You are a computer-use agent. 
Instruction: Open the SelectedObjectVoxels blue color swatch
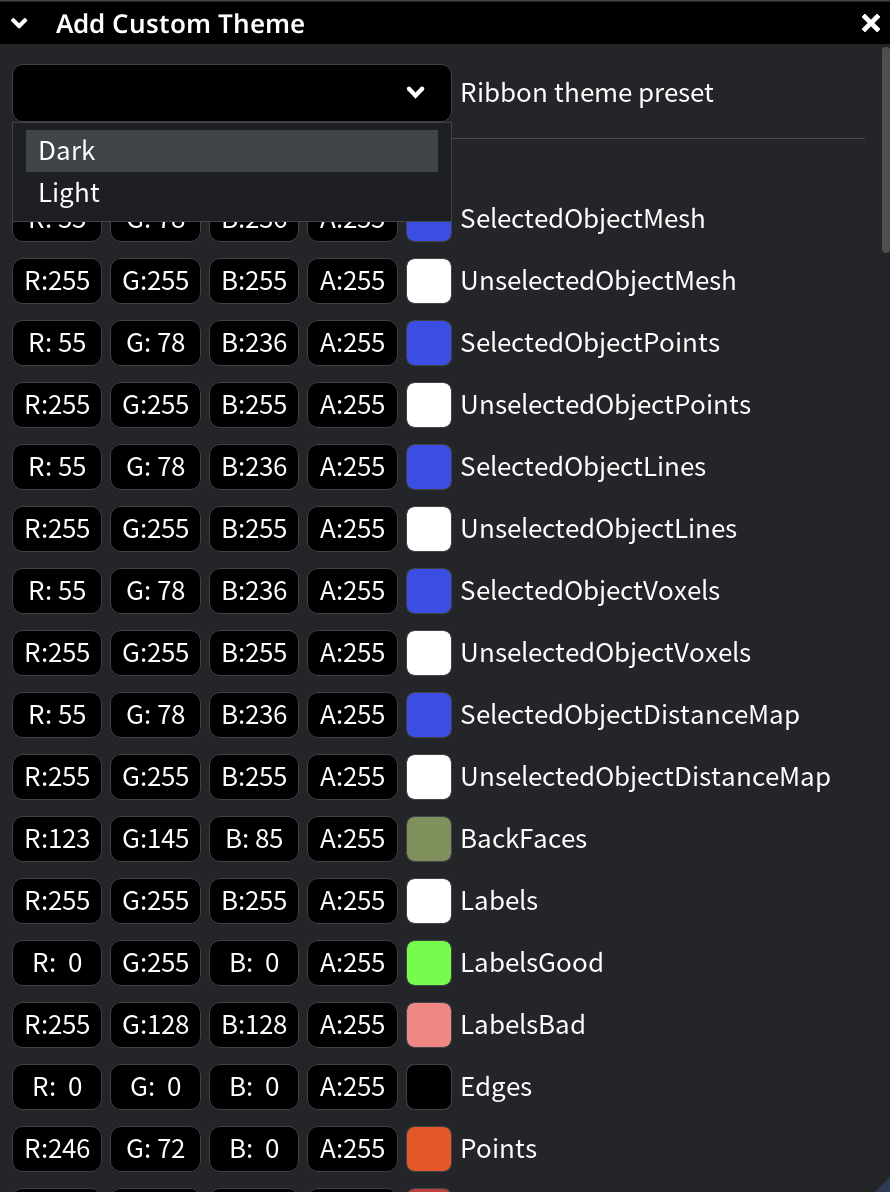(429, 591)
